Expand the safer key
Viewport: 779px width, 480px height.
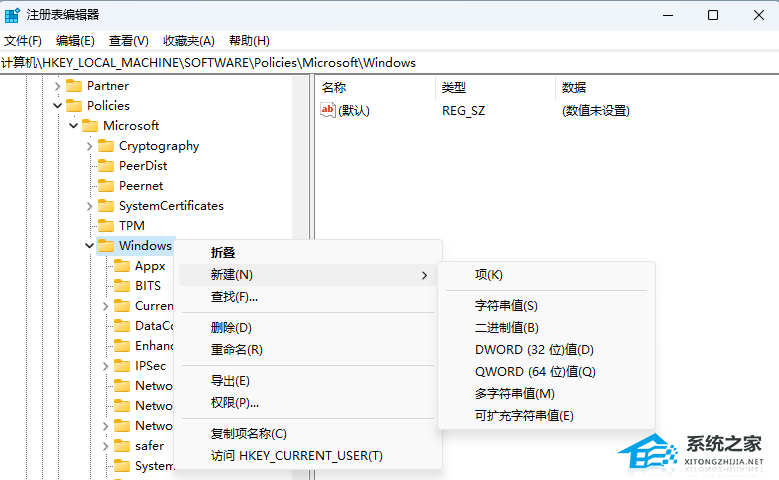(x=105, y=446)
